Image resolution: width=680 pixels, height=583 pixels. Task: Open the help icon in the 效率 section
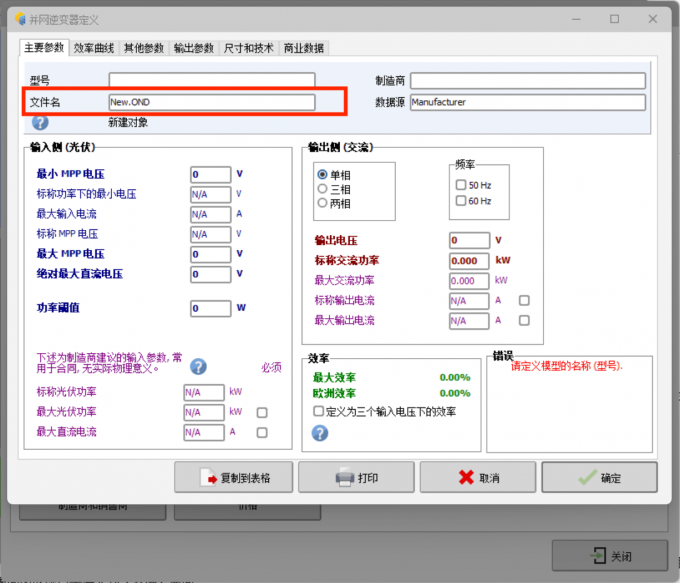pos(320,433)
